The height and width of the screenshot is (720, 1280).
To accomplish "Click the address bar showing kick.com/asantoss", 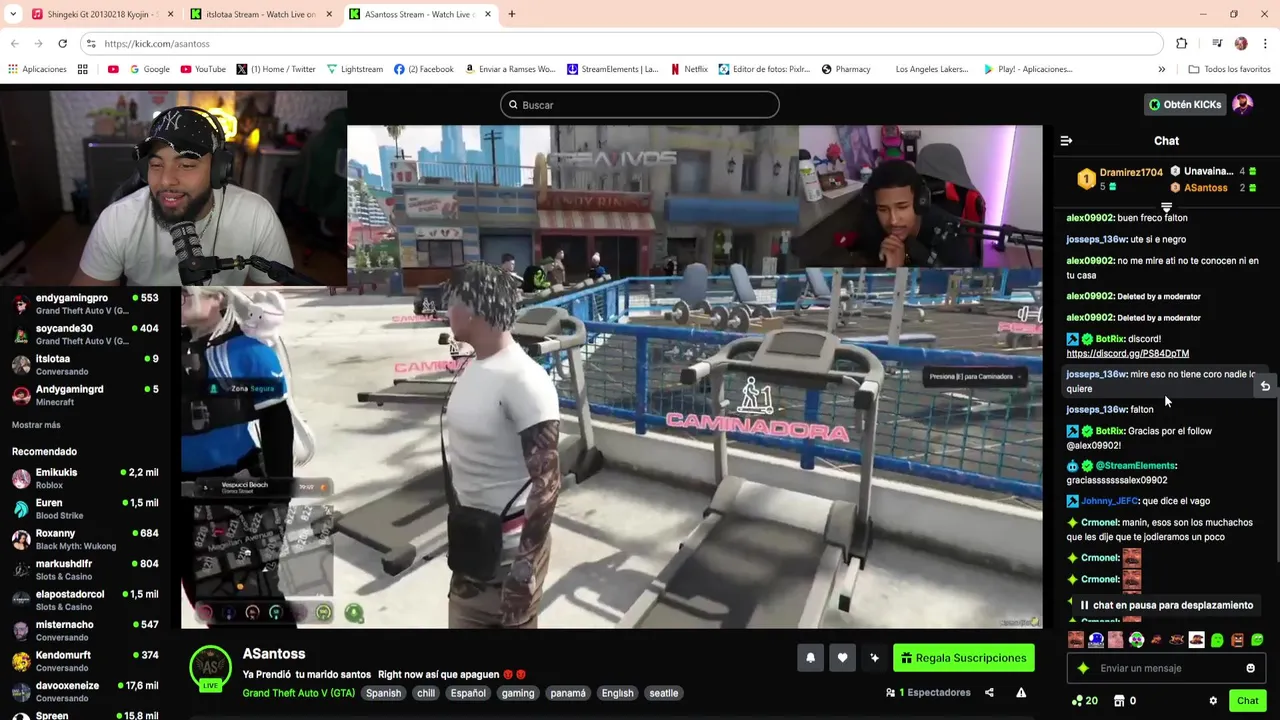I will (620, 44).
